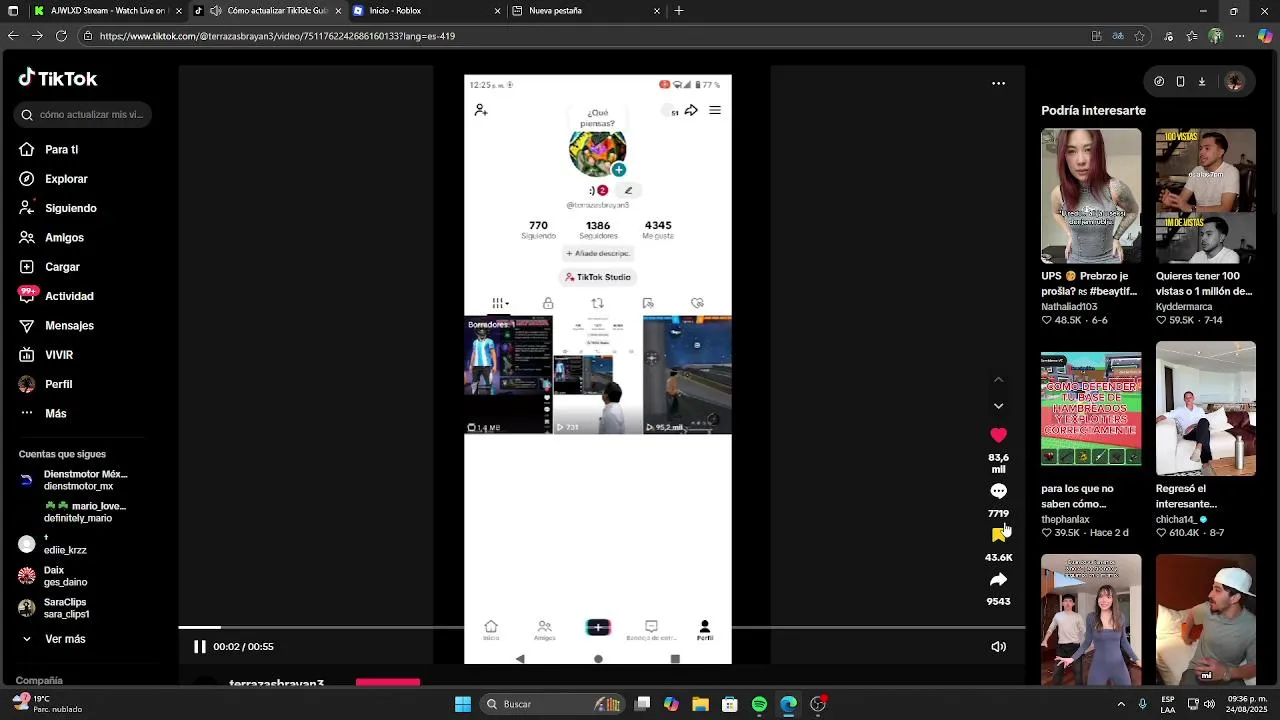Open browser settings and more menu
This screenshot has width=1280, height=720.
(x=1240, y=36)
